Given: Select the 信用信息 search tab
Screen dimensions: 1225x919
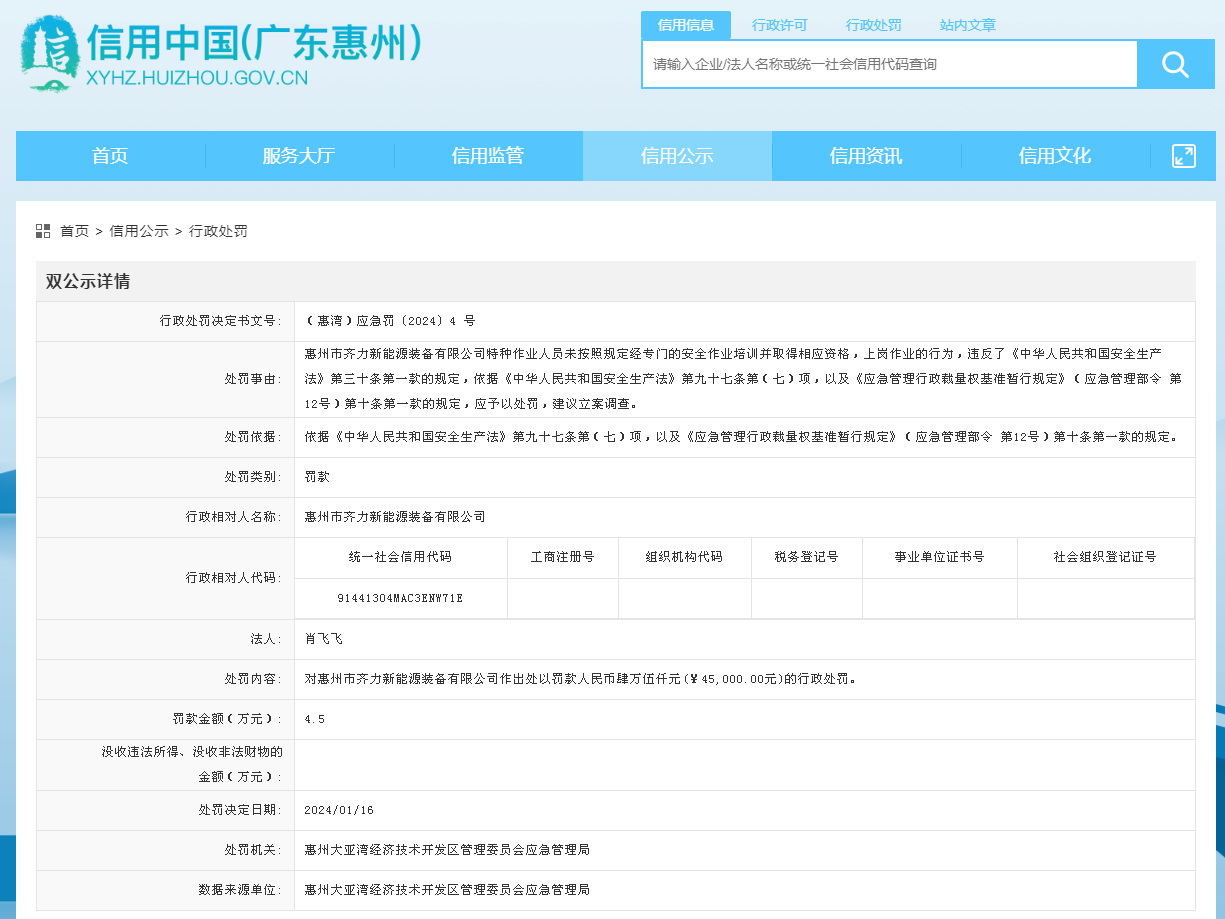Looking at the screenshot, I should coord(686,25).
